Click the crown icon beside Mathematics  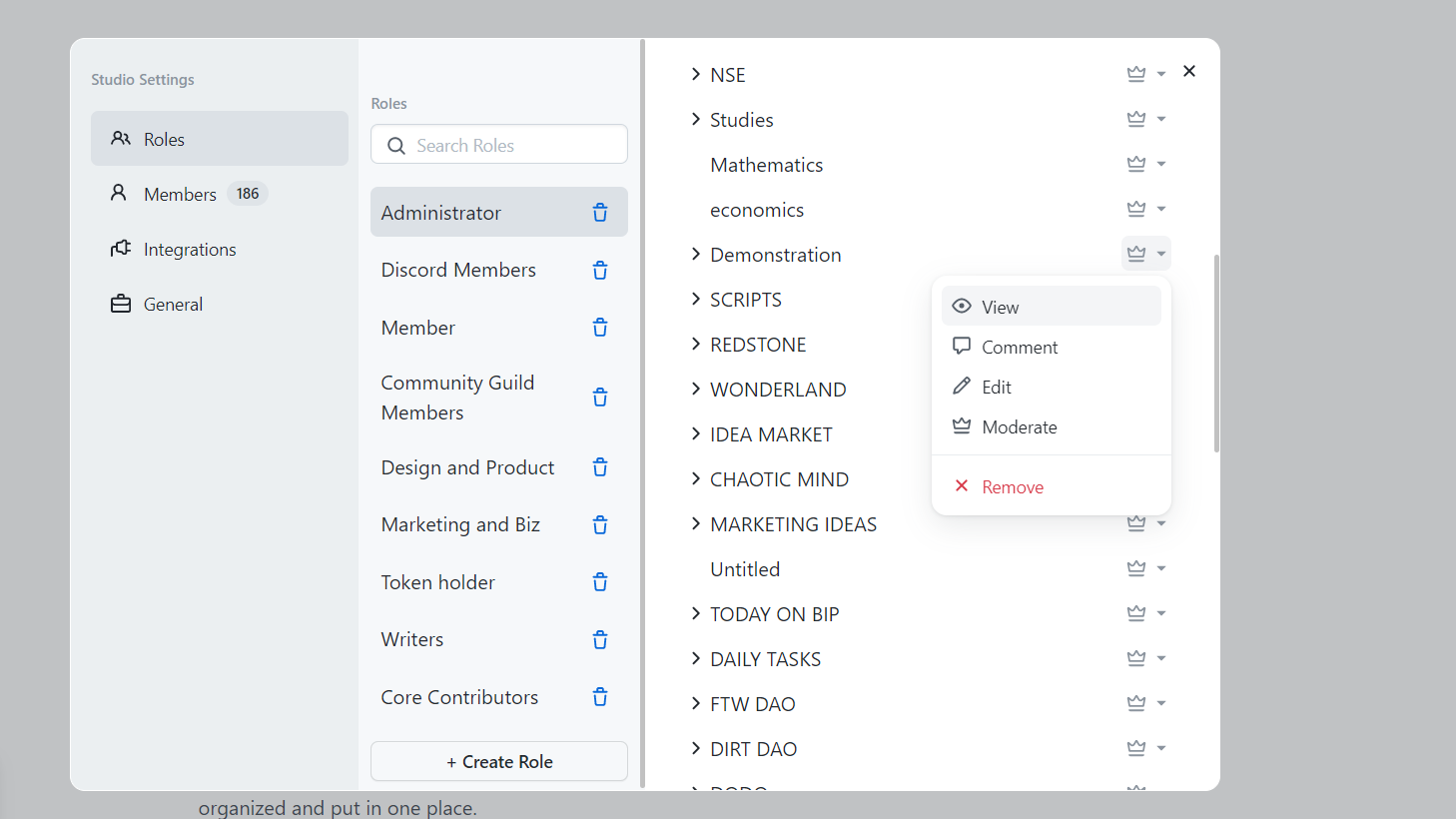pyautogui.click(x=1135, y=163)
